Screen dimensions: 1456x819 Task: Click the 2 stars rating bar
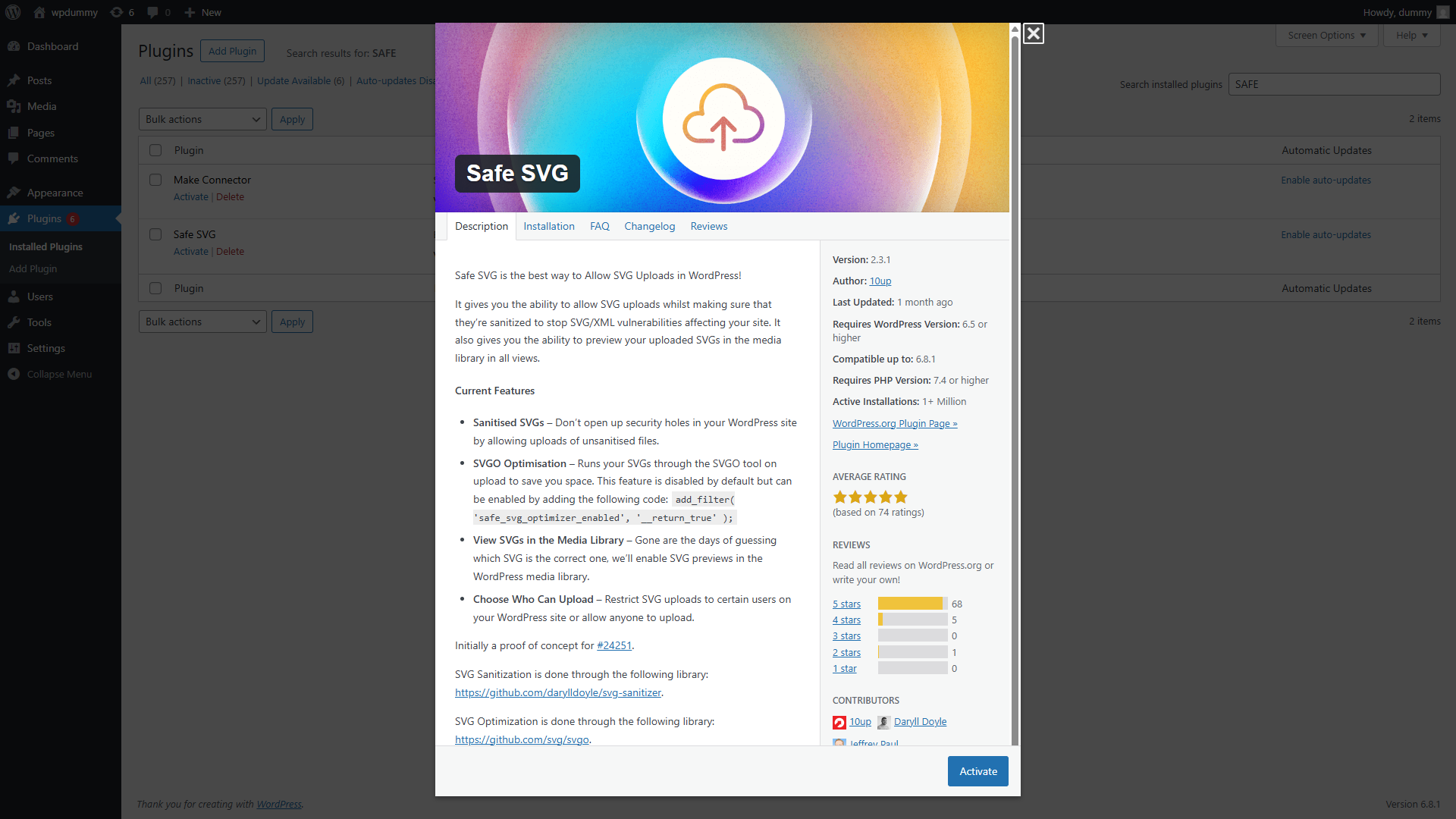click(x=912, y=652)
